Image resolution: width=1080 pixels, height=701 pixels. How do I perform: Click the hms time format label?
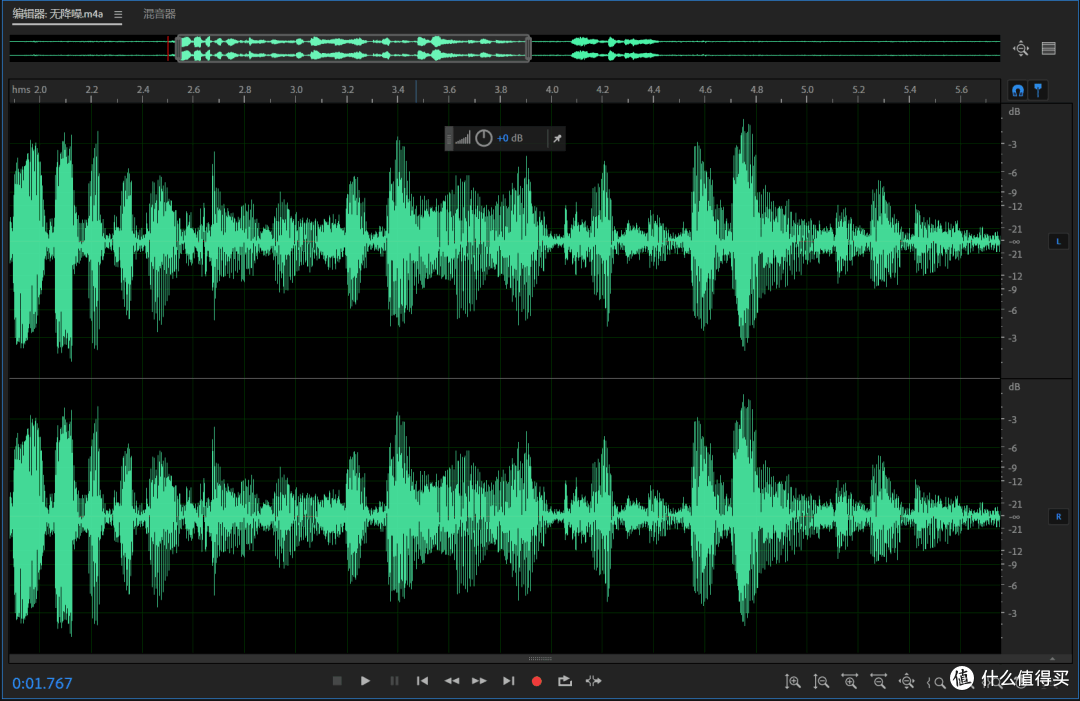click(x=21, y=90)
